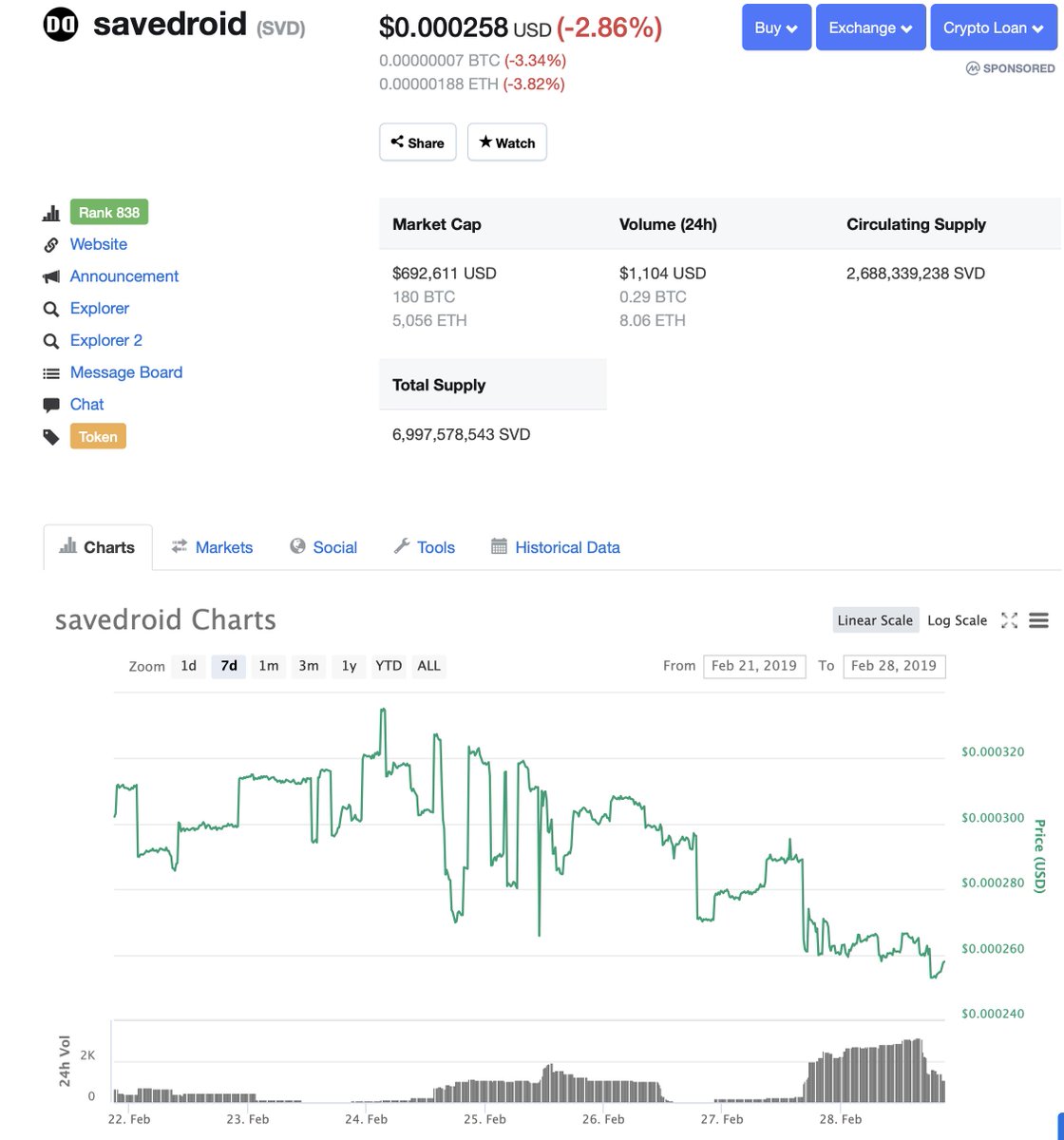
Task: Click the 0.00000188 ETH price line
Action: point(472,84)
